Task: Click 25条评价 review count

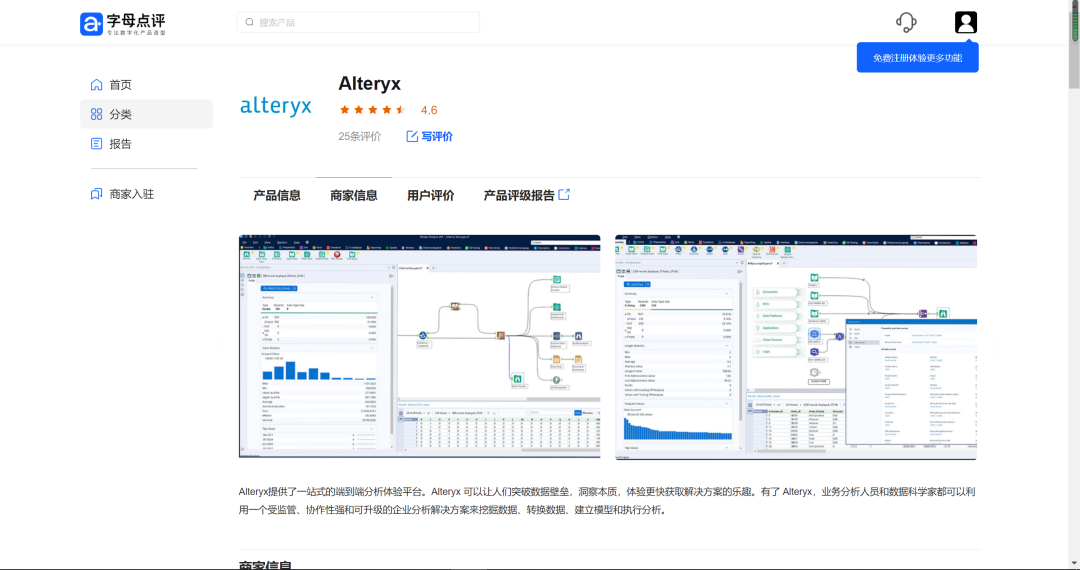Action: pyautogui.click(x=360, y=136)
